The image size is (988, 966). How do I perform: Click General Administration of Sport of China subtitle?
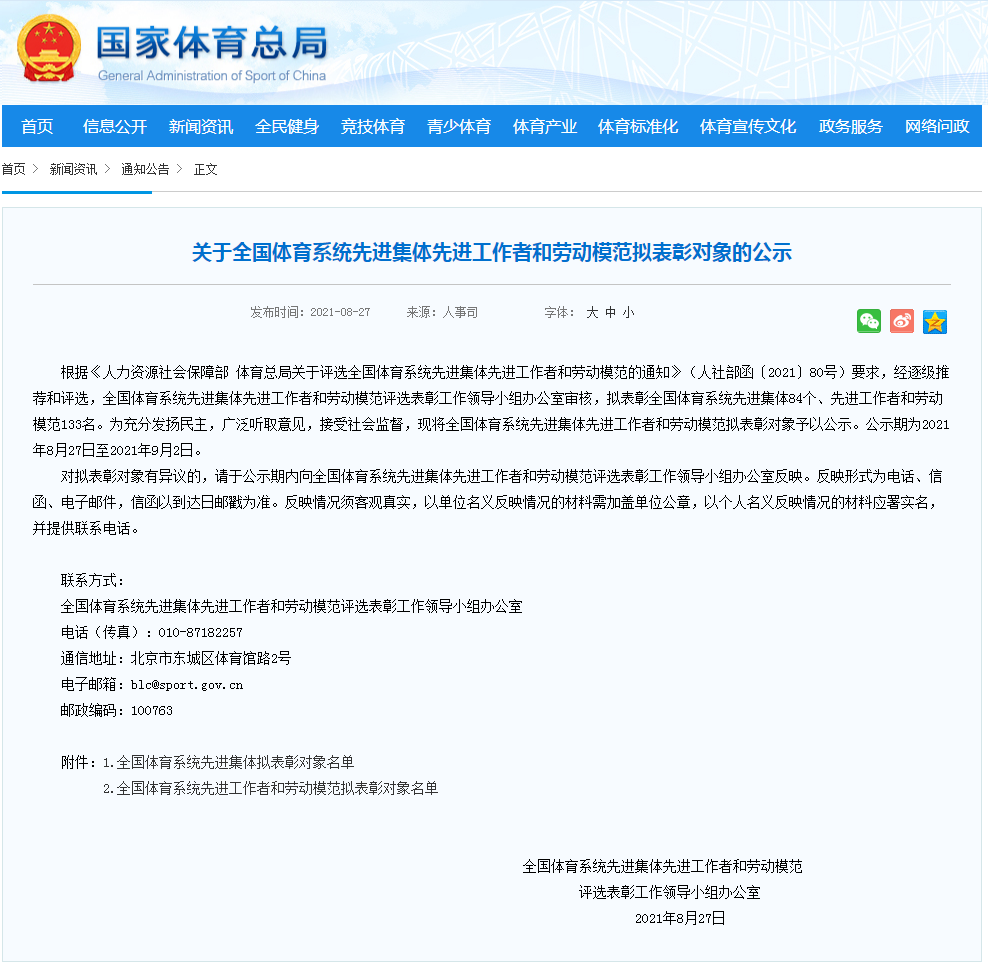[212, 76]
